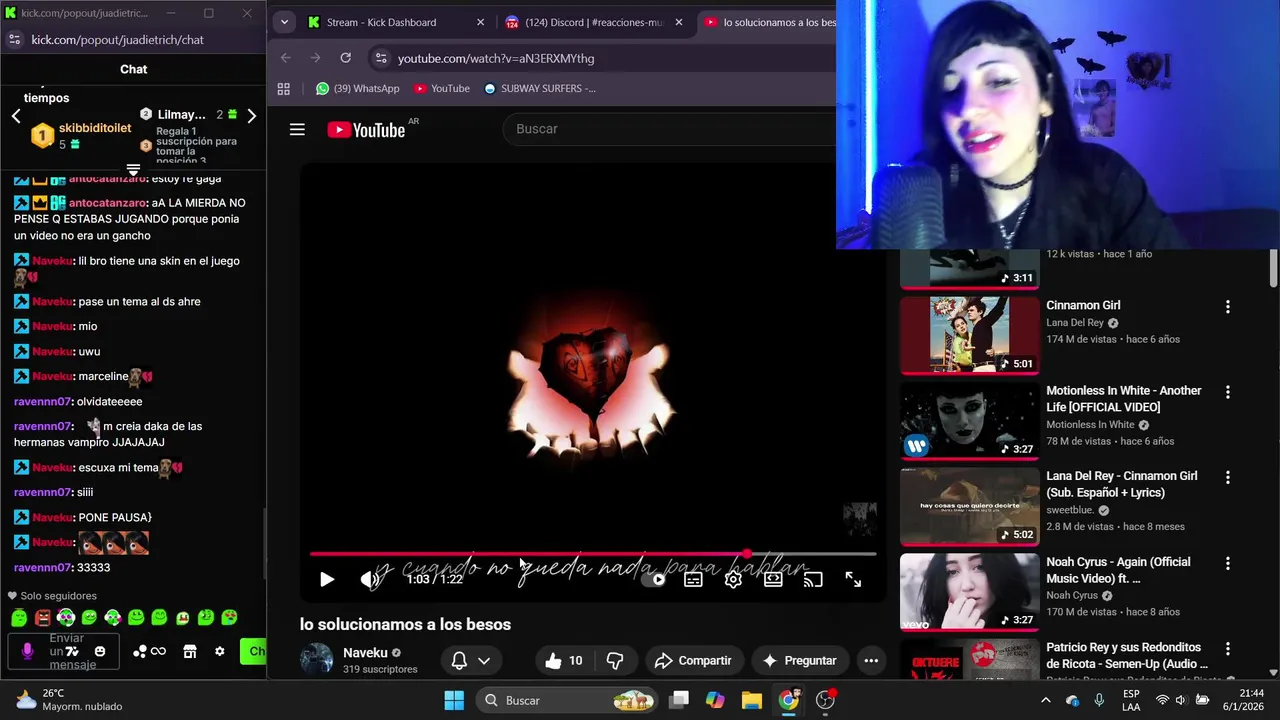Open File Explorer from taskbar
Screen dimensions: 1280x720
click(751, 700)
